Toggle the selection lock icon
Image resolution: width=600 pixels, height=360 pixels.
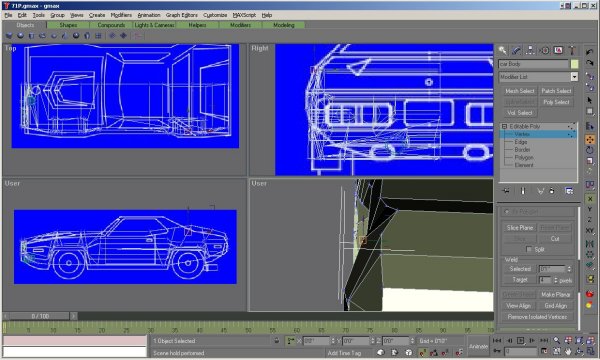tap(277, 340)
